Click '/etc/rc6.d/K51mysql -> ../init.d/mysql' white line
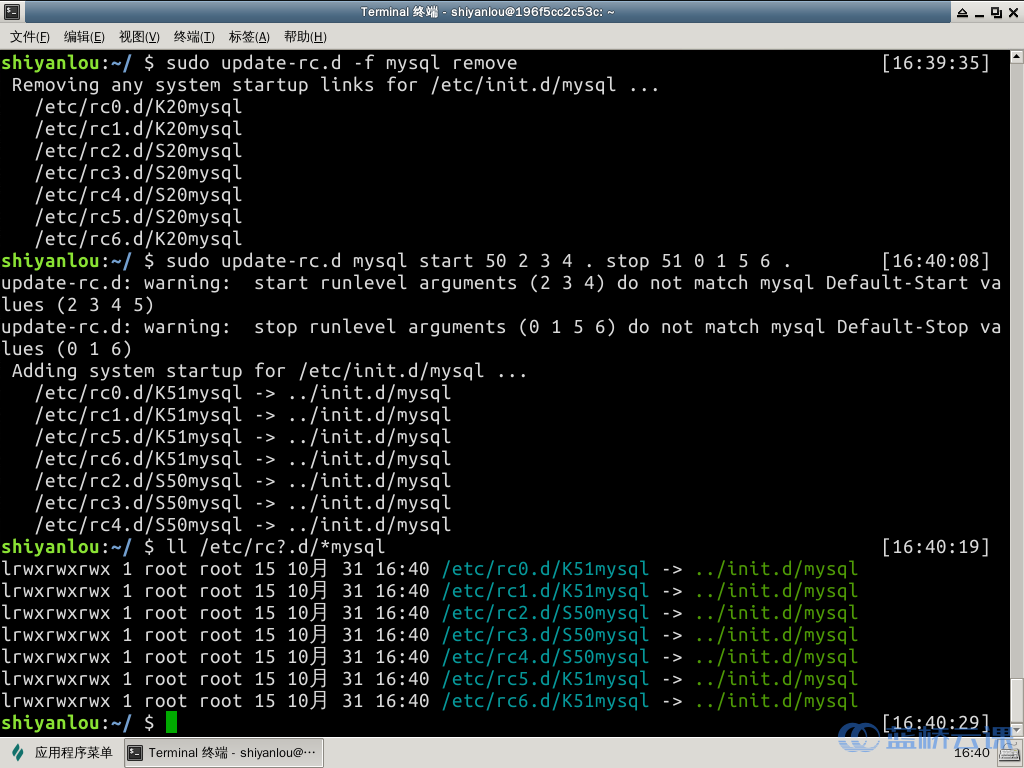This screenshot has width=1024, height=768. [243, 458]
